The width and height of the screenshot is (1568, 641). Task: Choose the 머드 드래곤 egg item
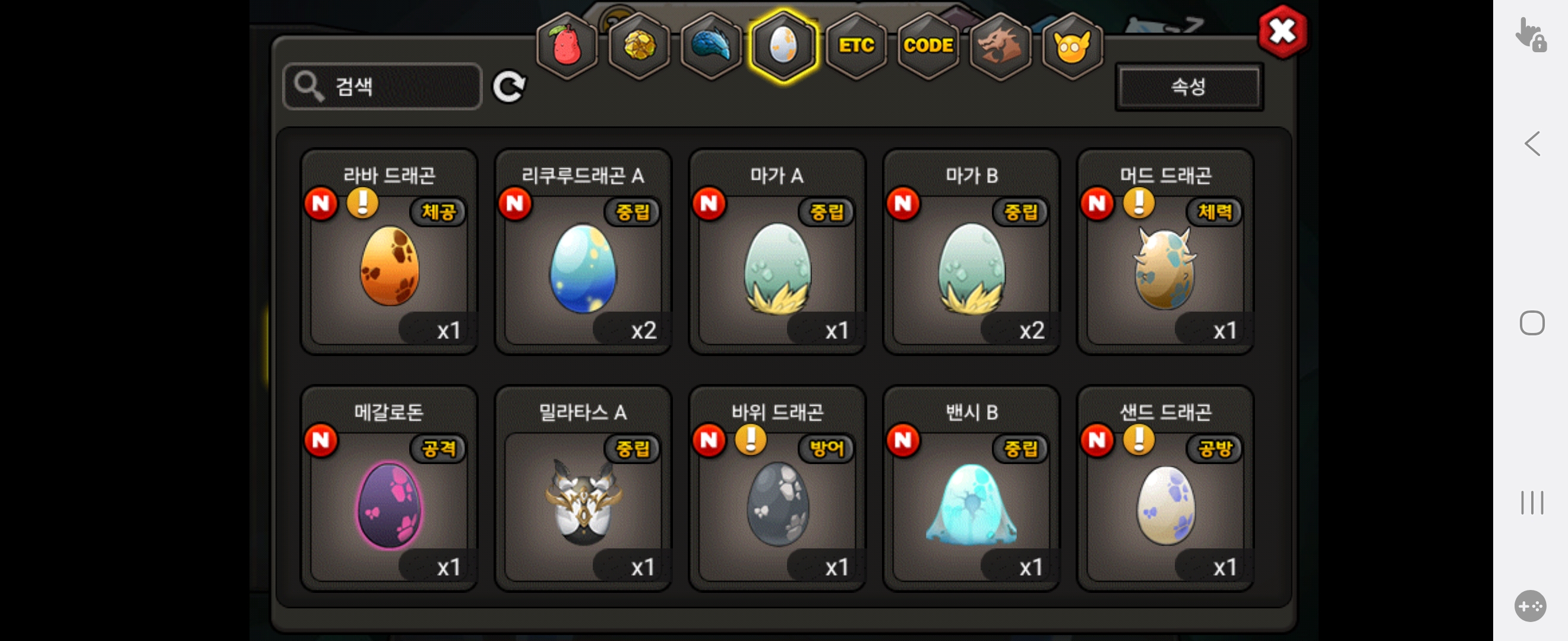pos(1165,251)
